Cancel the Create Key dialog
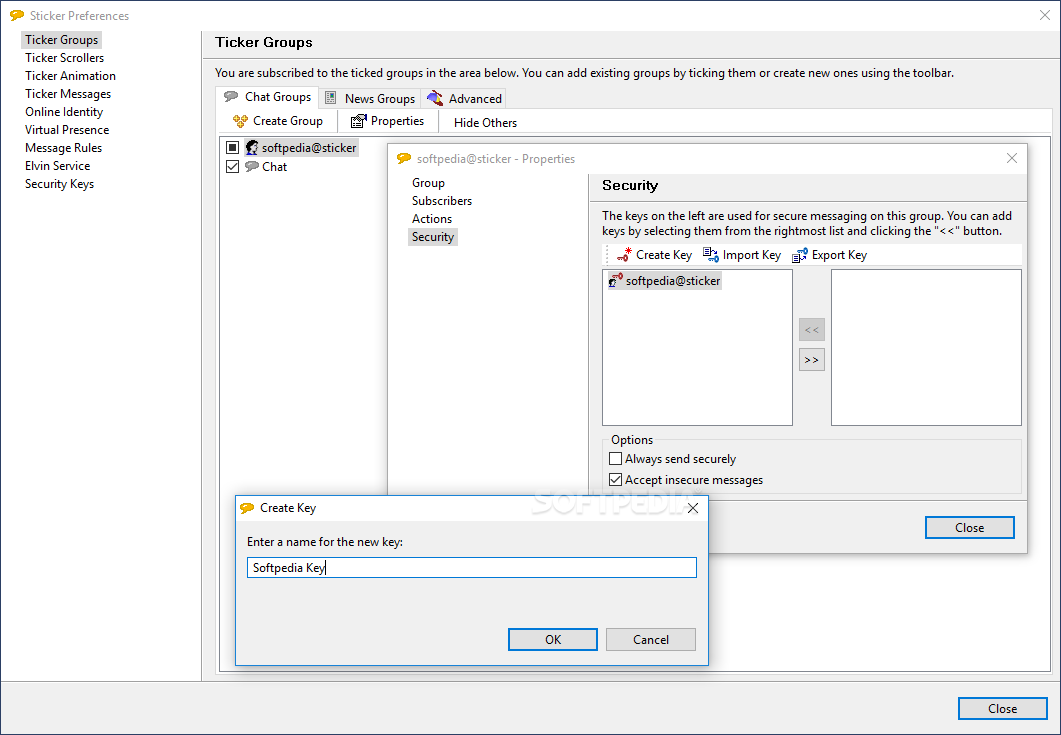 [650, 640]
